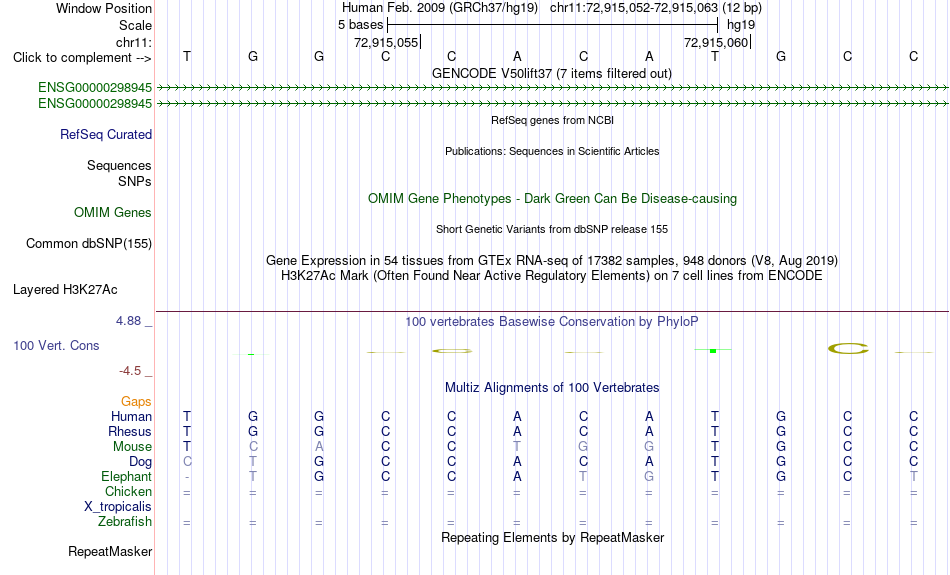This screenshot has width=950, height=575.
Task: Click first base T in the reference sequence row
Action: 187,56
